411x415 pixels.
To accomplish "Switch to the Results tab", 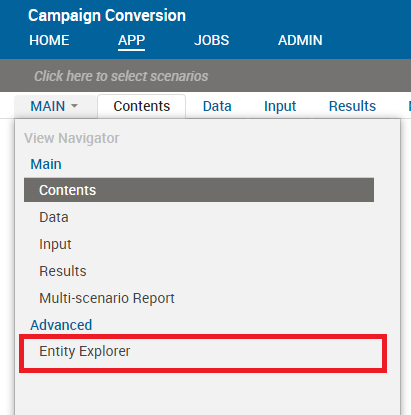I will point(352,106).
